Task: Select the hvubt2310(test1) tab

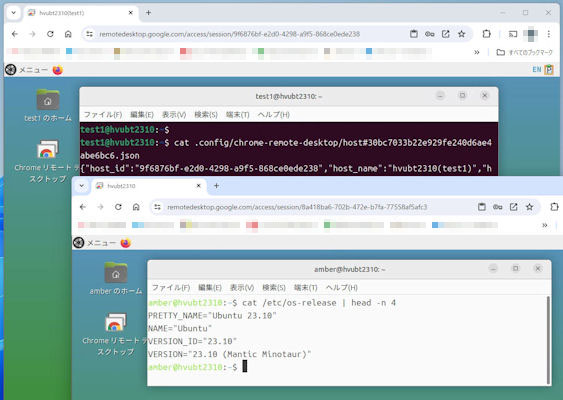Action: (x=80, y=13)
